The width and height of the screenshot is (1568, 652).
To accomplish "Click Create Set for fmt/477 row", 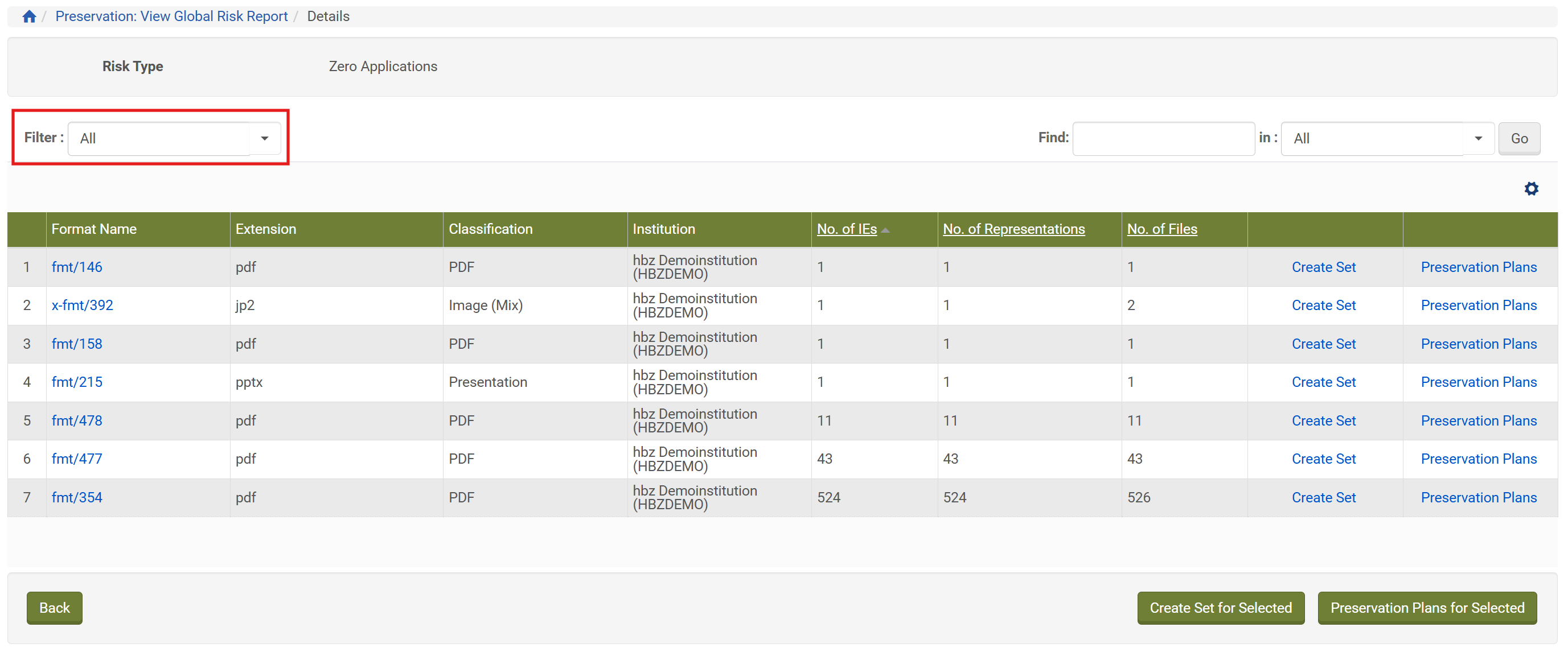I will [x=1323, y=459].
